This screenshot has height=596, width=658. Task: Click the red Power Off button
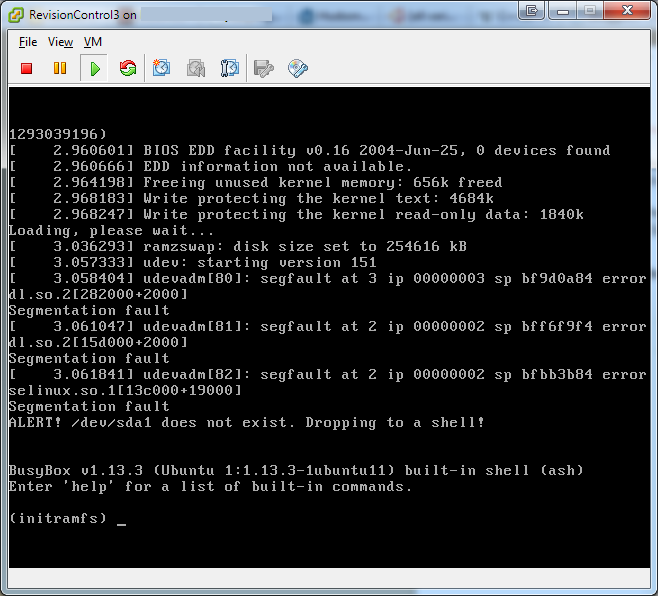click(27, 68)
